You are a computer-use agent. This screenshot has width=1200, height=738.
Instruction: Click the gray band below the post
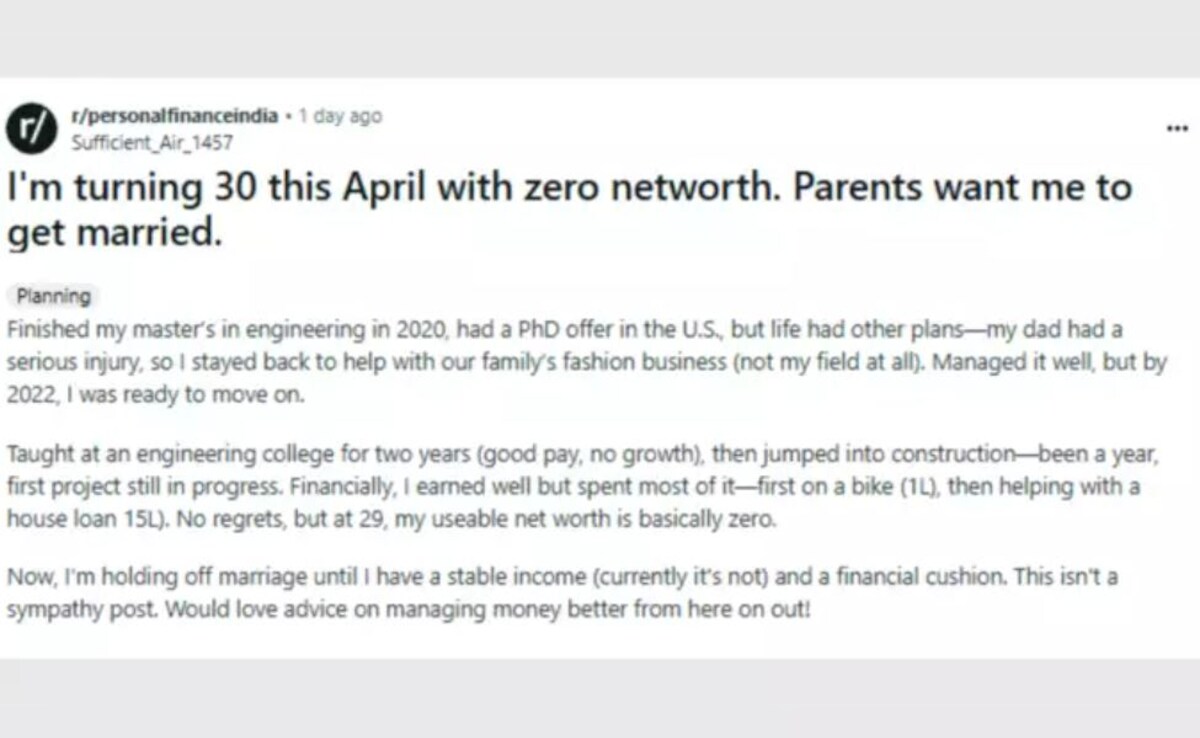click(600, 698)
